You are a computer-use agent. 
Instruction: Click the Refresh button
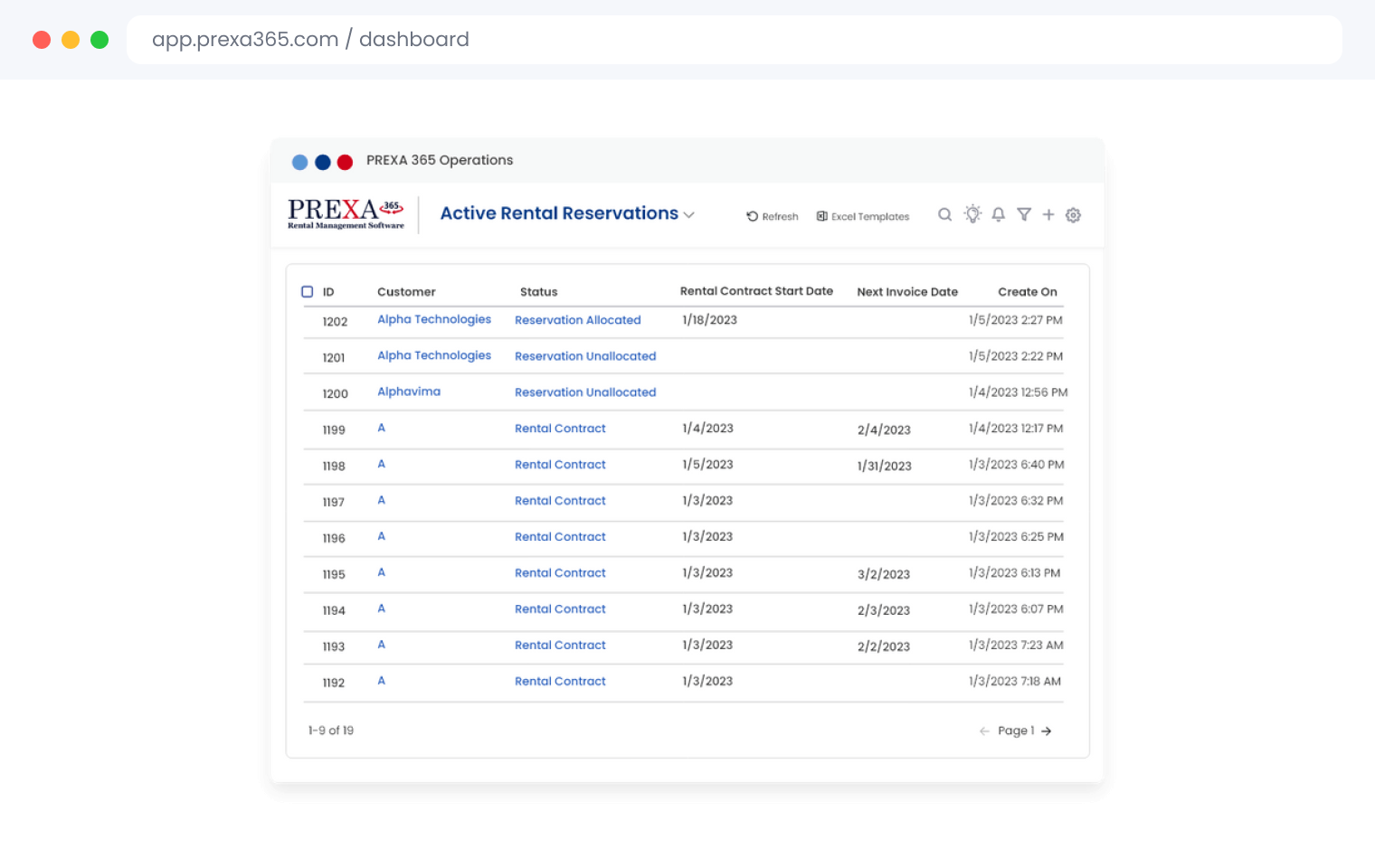tap(773, 216)
